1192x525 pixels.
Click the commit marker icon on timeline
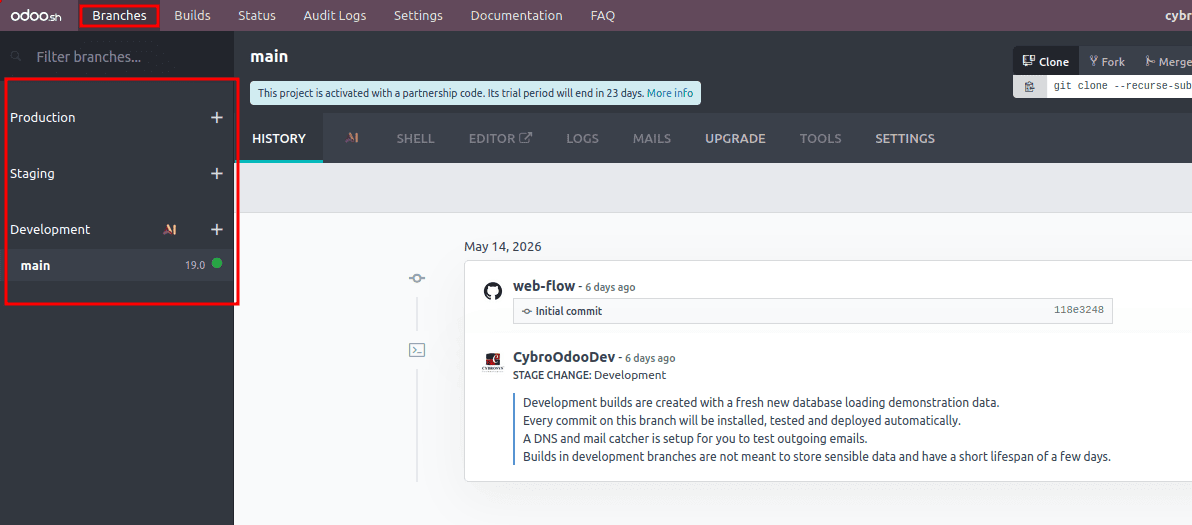click(x=417, y=279)
